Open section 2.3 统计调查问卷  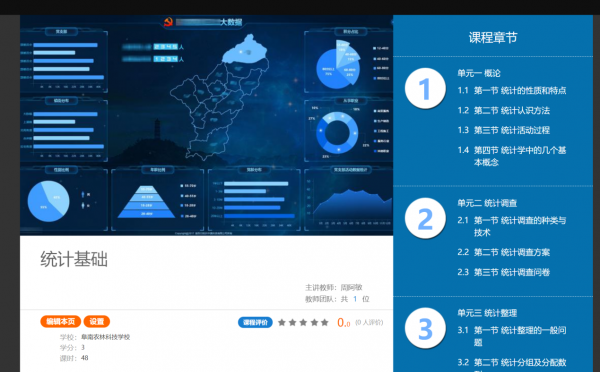[x=504, y=272]
